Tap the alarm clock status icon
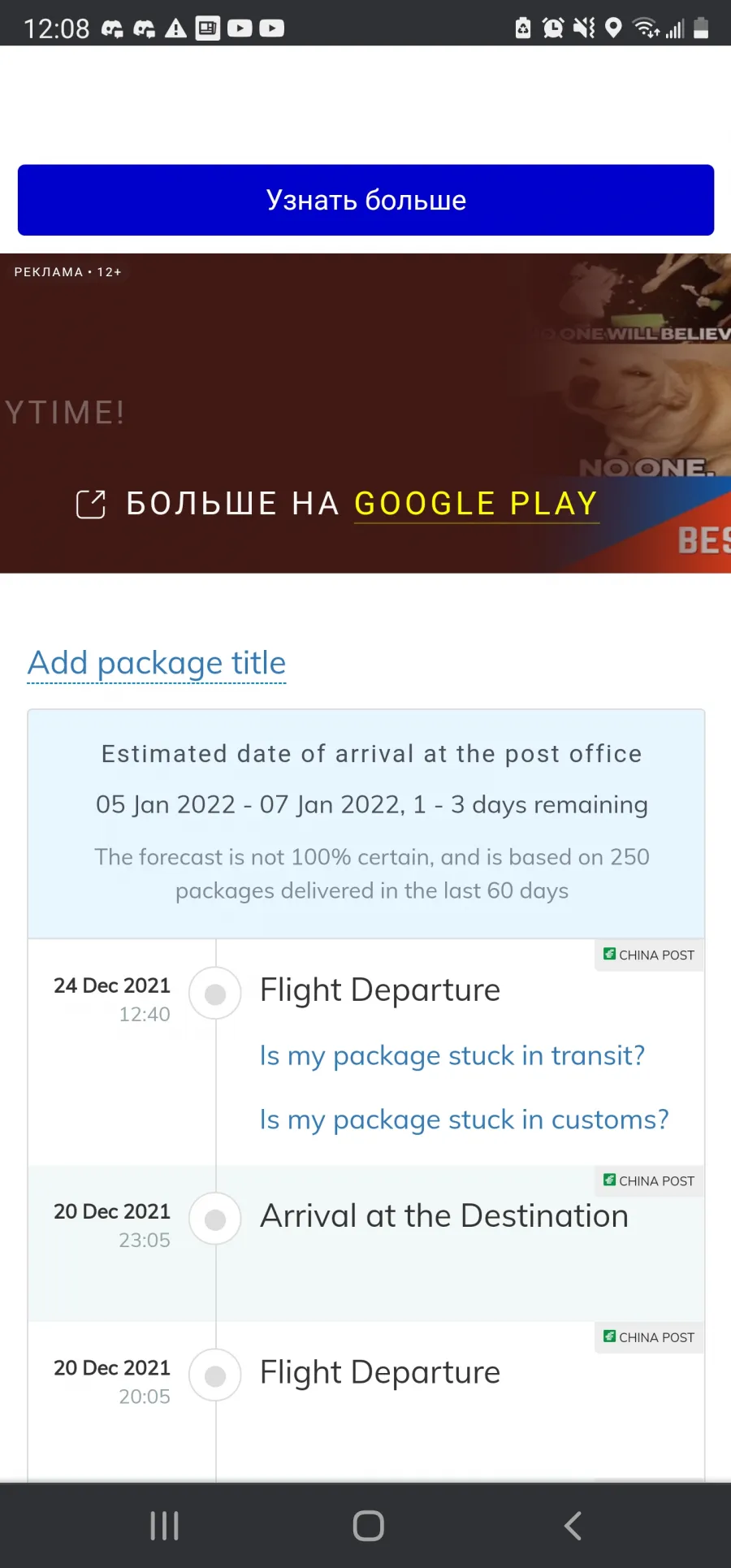The image size is (731, 1568). click(553, 28)
